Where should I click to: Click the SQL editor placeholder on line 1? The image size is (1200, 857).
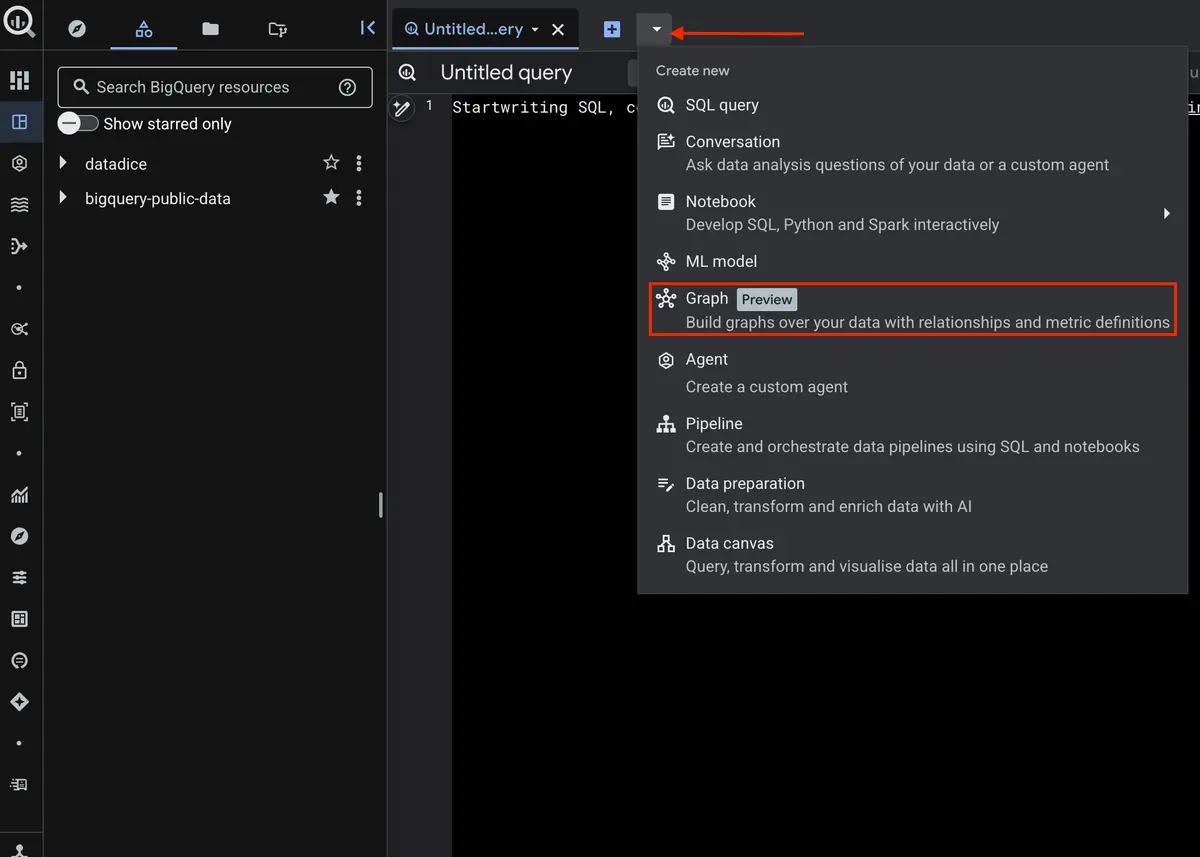(544, 107)
